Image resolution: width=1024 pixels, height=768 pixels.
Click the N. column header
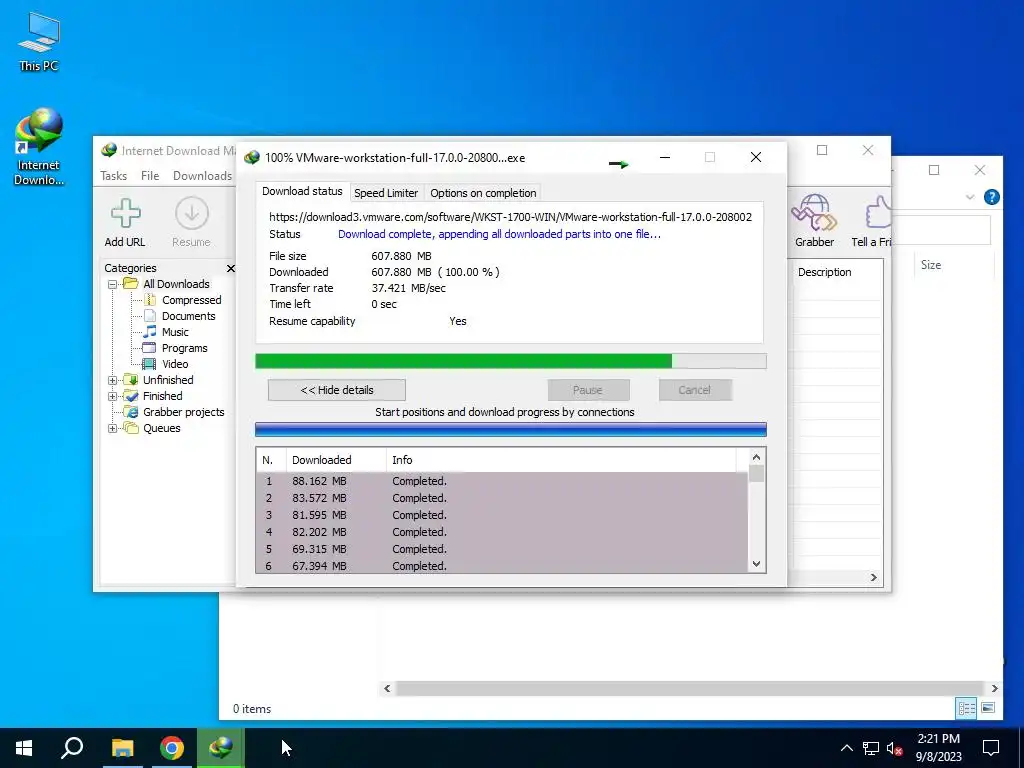point(271,460)
